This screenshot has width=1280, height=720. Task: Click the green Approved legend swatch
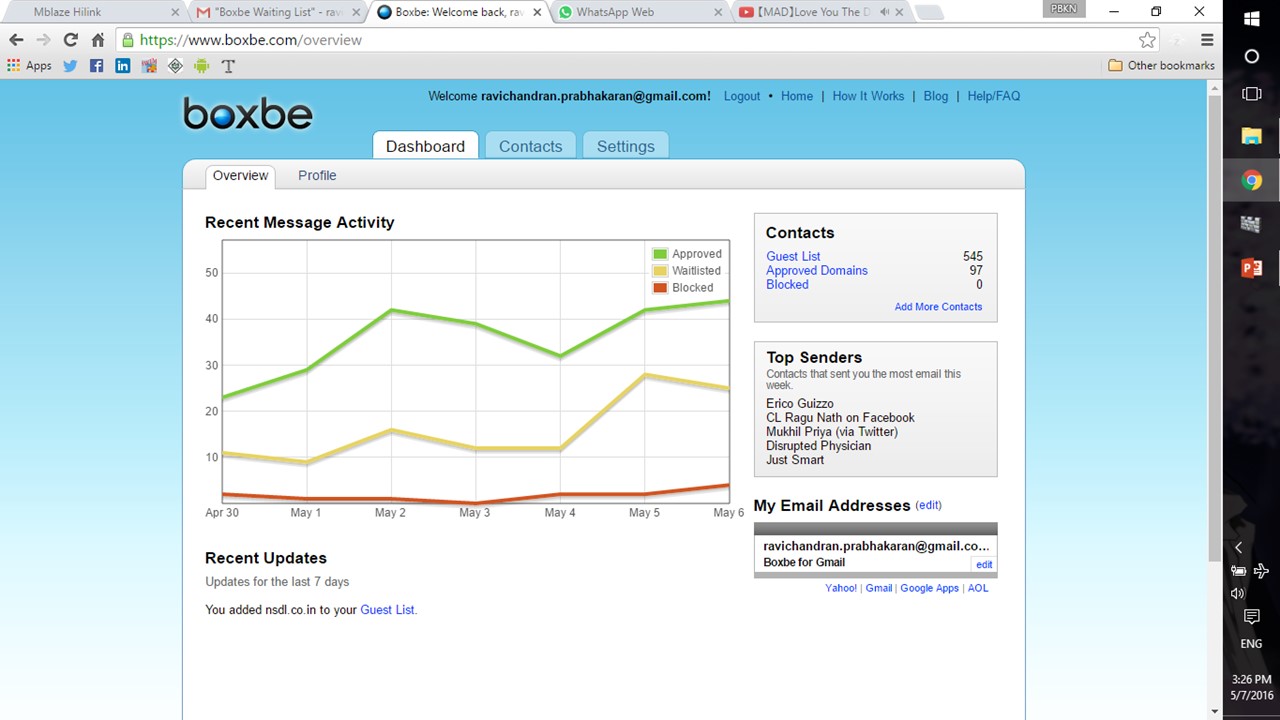(x=660, y=254)
